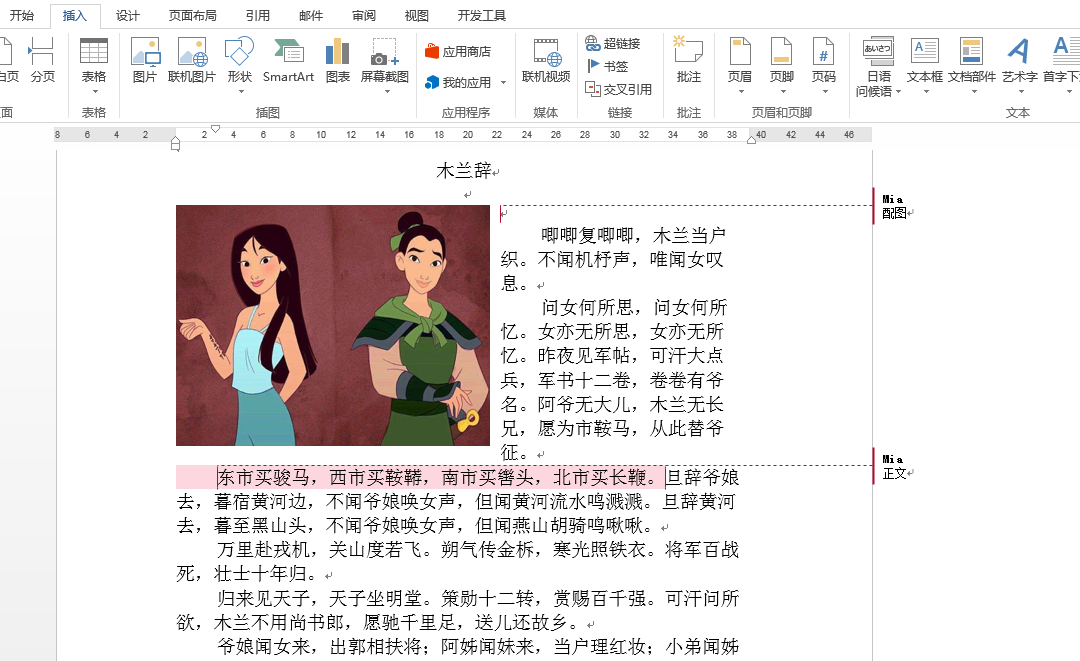Image resolution: width=1080 pixels, height=661 pixels.
Task: Expand the 我的应用 dropdown arrow
Action: tap(503, 83)
